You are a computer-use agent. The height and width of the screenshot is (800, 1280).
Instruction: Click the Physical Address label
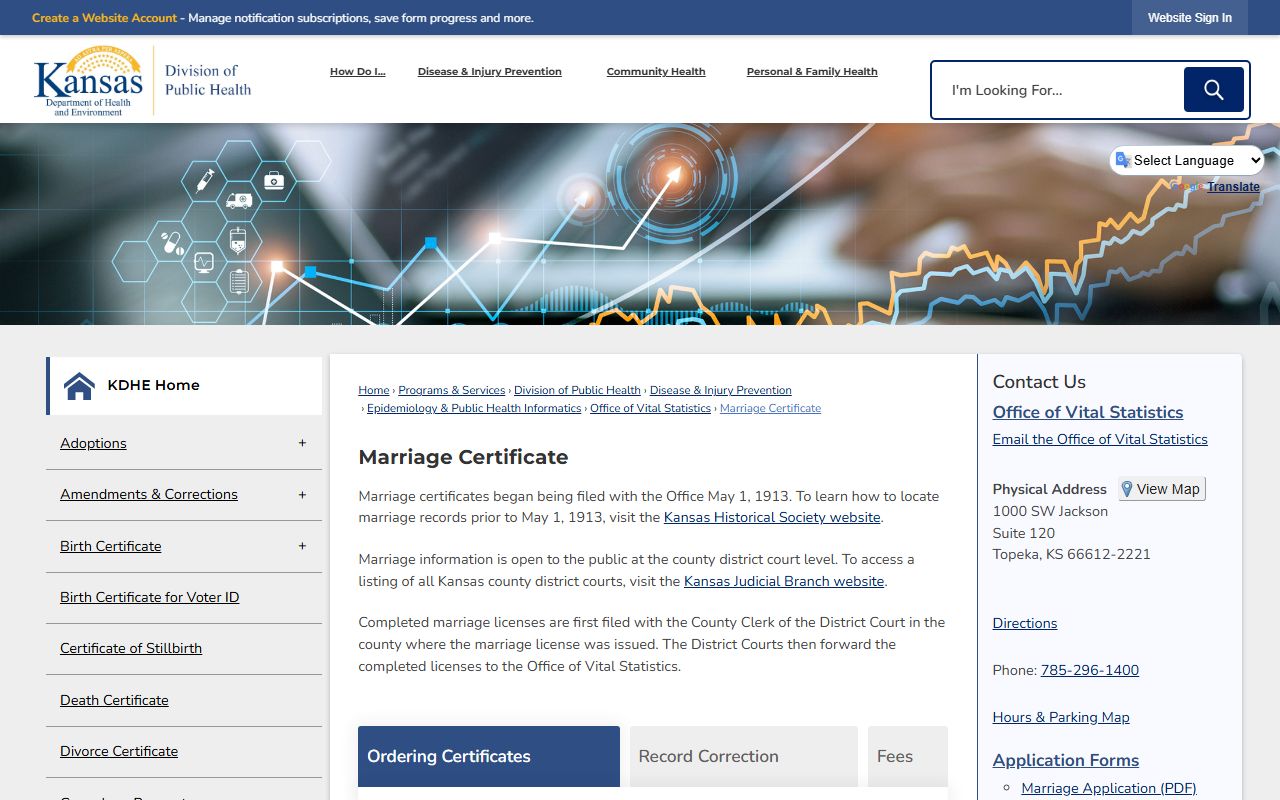pos(1050,489)
